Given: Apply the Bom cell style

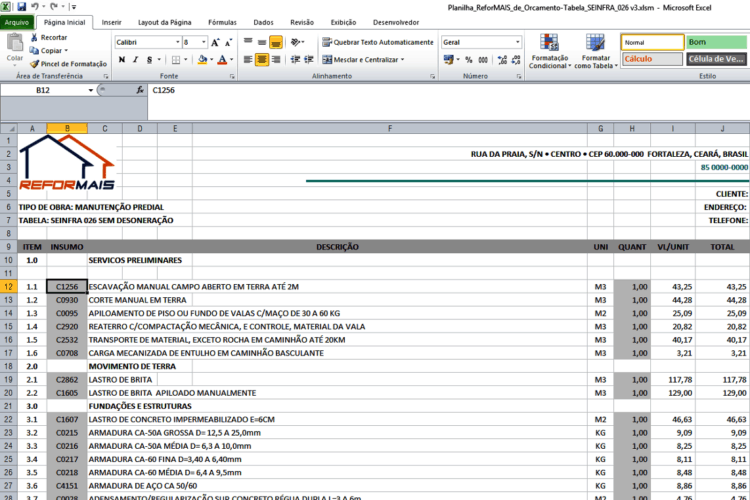Looking at the screenshot, I should pos(715,42).
